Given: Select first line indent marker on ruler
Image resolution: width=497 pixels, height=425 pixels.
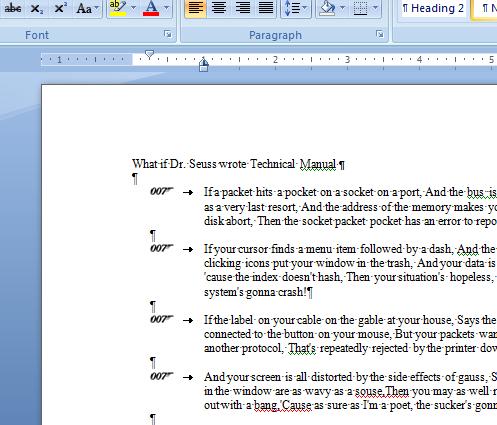Looking at the screenshot, I should 150,54.
